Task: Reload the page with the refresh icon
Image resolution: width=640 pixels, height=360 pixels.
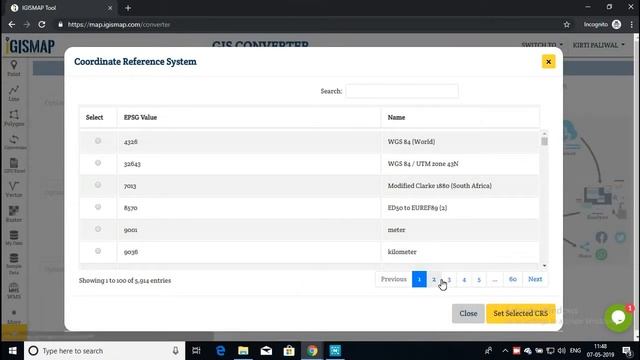Action: point(42,24)
